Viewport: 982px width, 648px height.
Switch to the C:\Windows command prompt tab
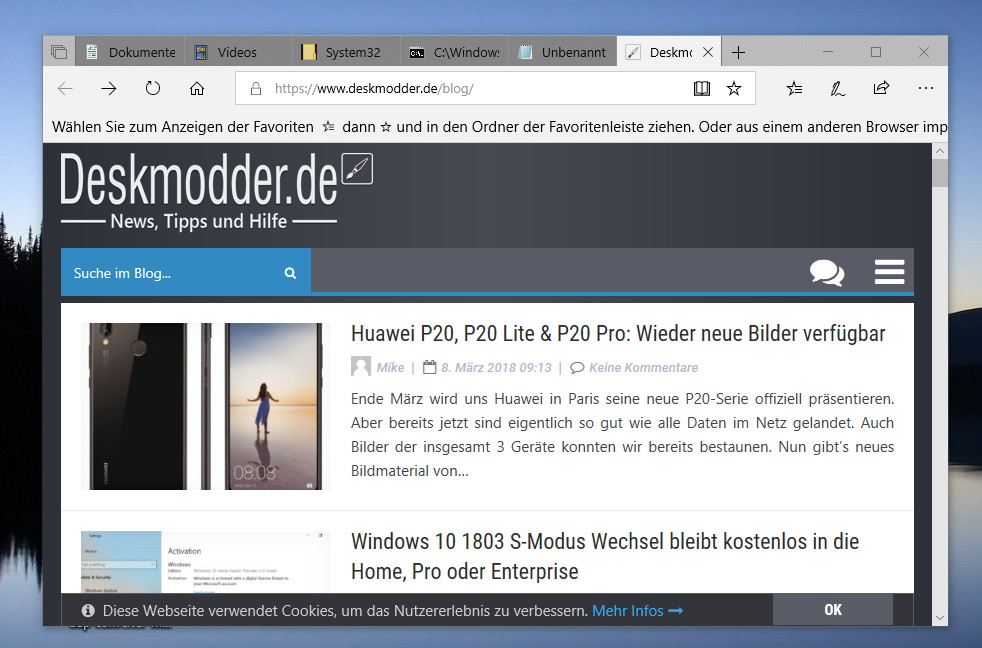tap(454, 52)
